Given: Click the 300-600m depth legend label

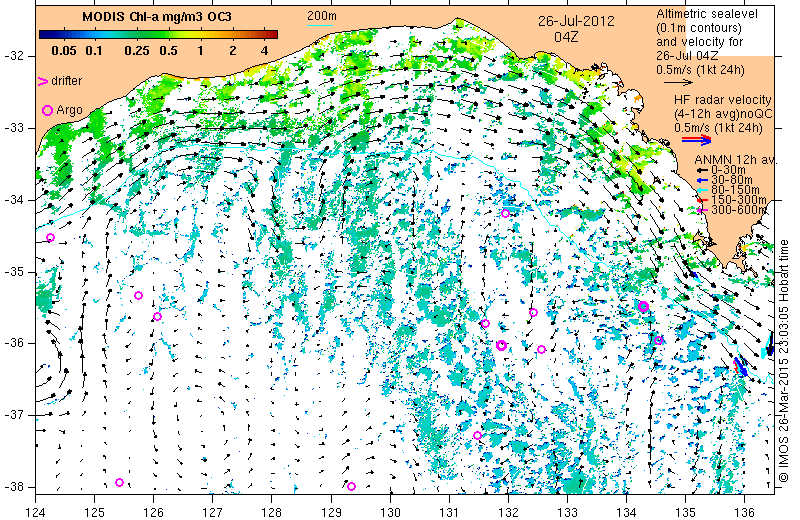Looking at the screenshot, I should 738,210.
